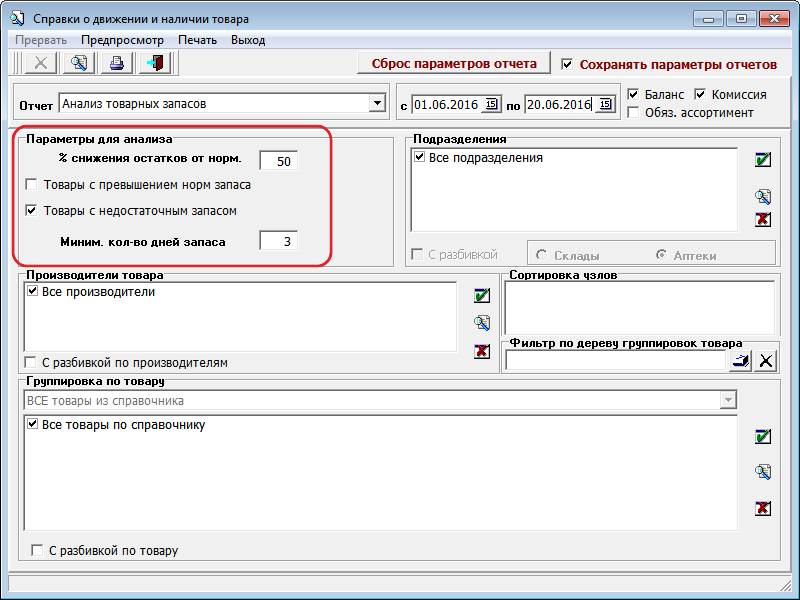800x600 pixels.
Task: Click the printer icon in toolbar
Action: (117, 63)
